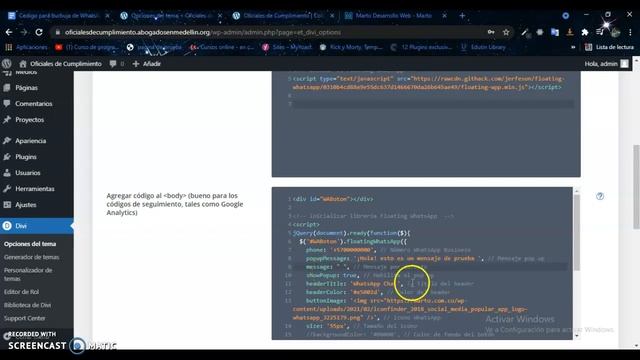Screen dimensions: 640x360
Task: Open Ajustes in sidebar
Action: [25, 204]
